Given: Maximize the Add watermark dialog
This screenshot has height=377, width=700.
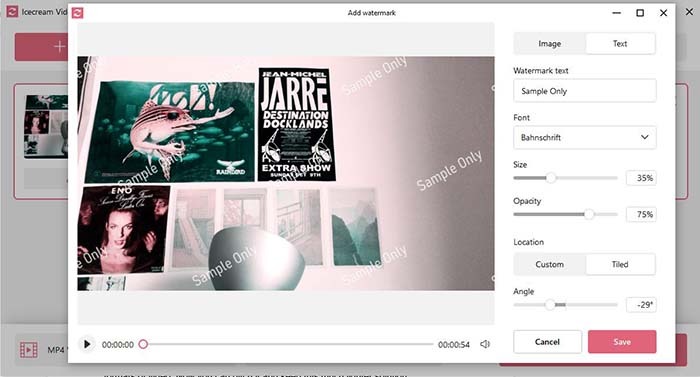Looking at the screenshot, I should (640, 13).
